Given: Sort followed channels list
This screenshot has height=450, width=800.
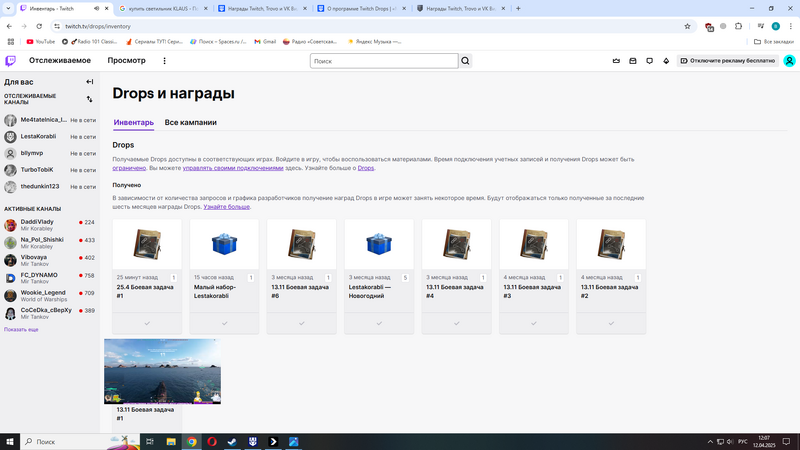Looking at the screenshot, I should coord(90,99).
